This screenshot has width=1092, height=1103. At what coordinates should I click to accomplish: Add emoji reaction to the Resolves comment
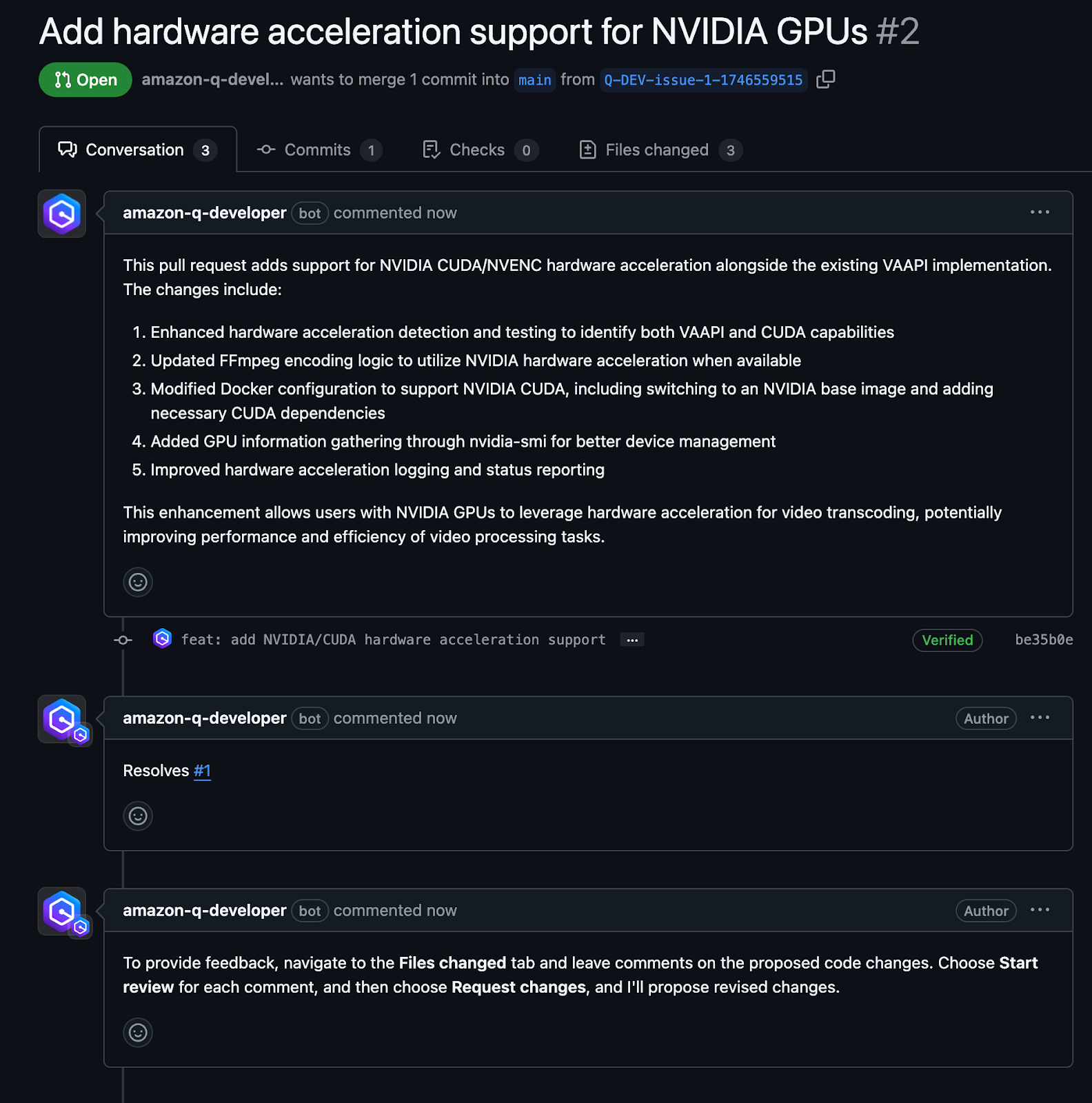tap(138, 816)
